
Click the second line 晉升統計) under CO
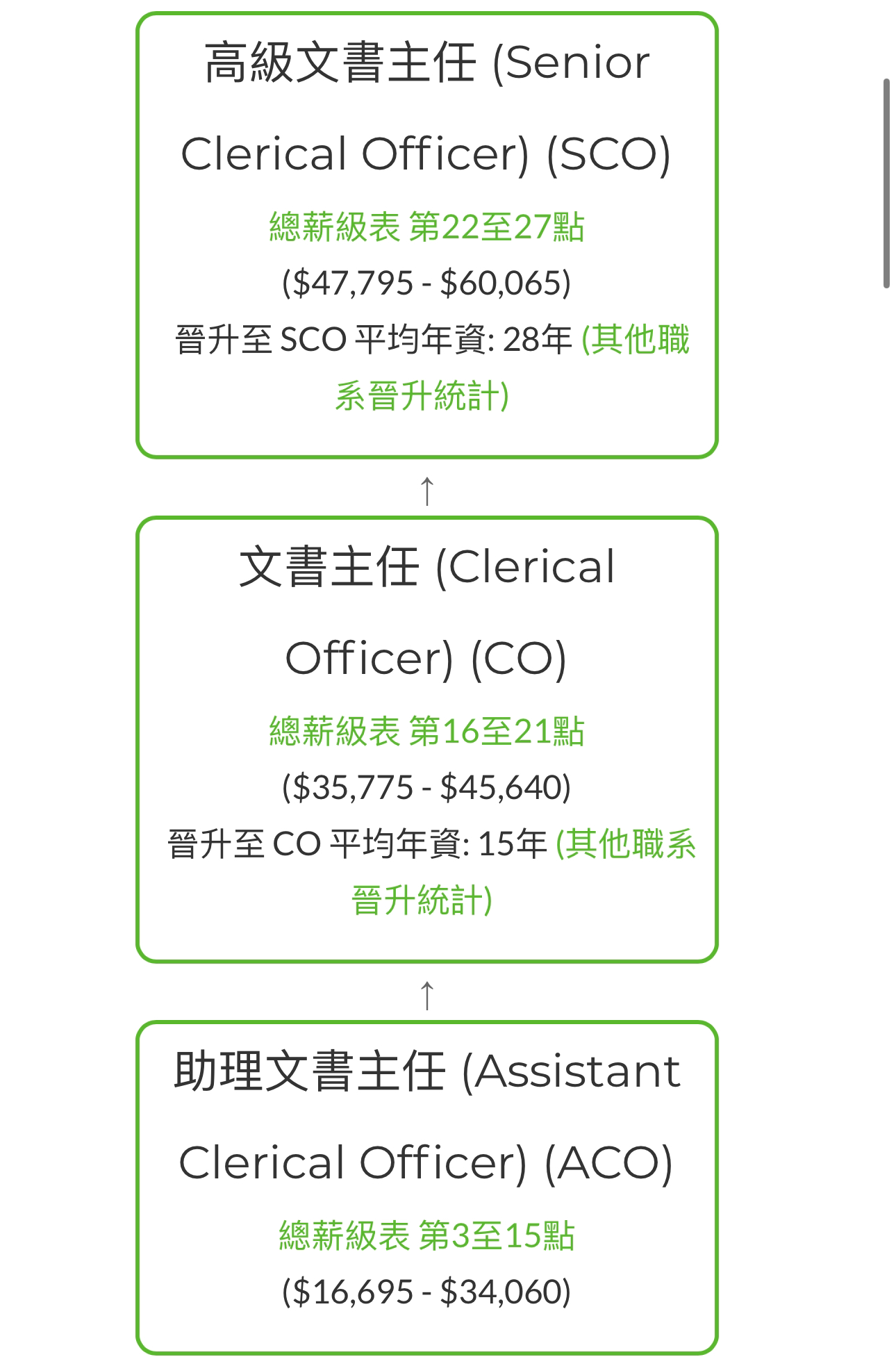point(422,900)
